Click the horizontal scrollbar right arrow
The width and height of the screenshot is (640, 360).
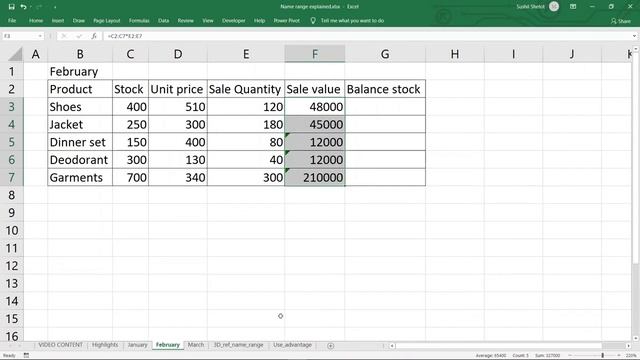pos(629,346)
